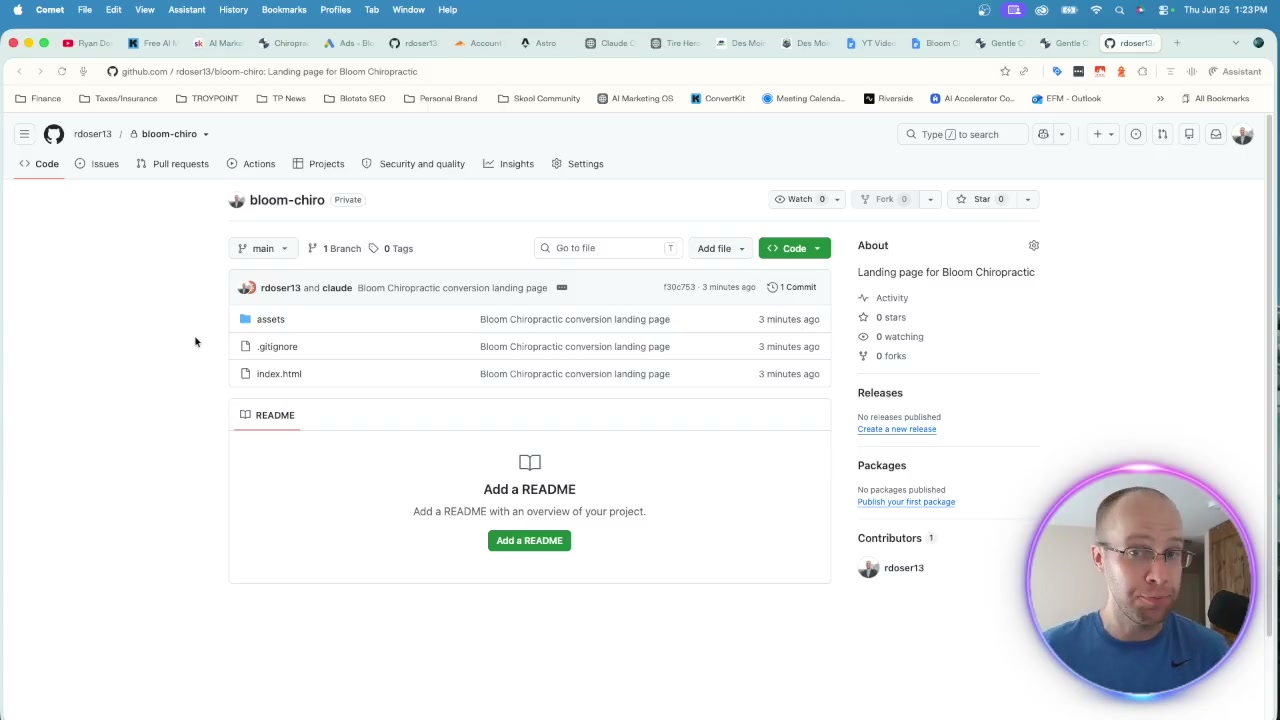Open All Bookmarks folder

pyautogui.click(x=1215, y=98)
